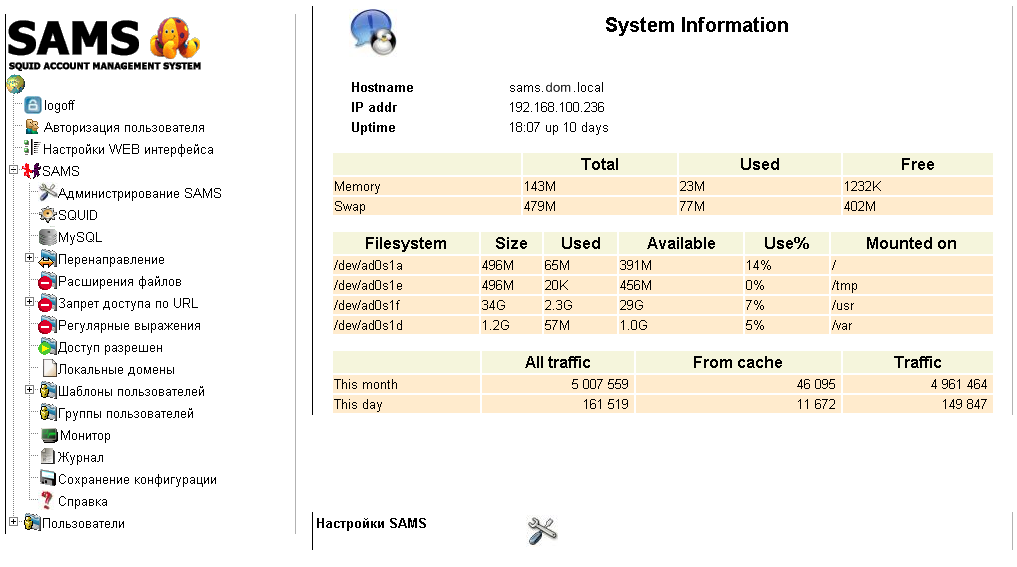Open Сохранение конфигурации item
Image resolution: width=1017 pixels, height=567 pixels.
(138, 479)
